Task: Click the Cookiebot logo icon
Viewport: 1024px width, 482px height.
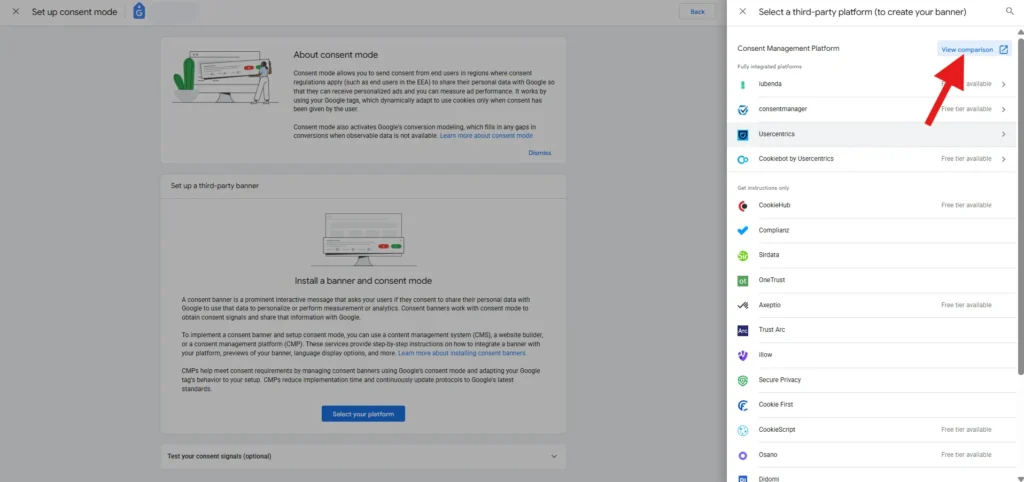Action: (743, 159)
